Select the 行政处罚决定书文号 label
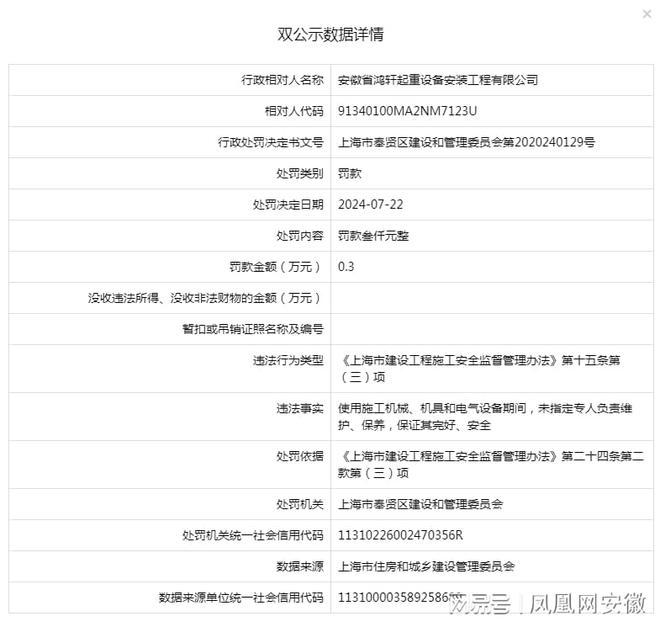This screenshot has height=627, width=660. click(271, 142)
